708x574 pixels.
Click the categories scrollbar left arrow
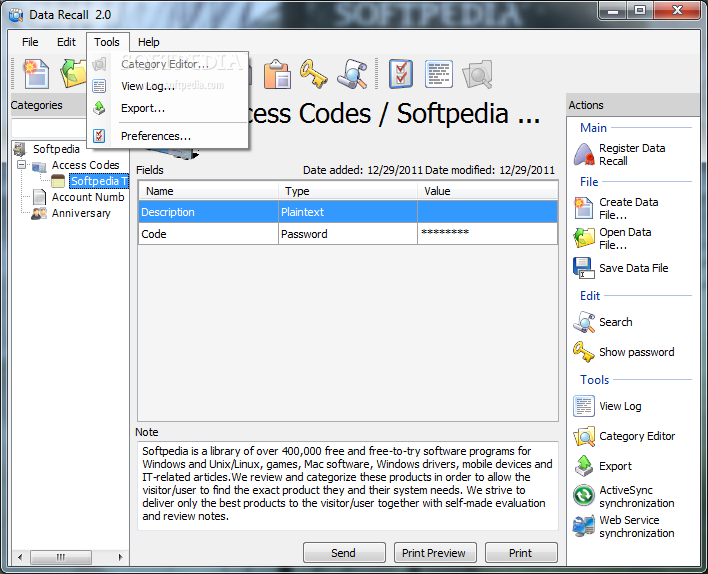20,557
